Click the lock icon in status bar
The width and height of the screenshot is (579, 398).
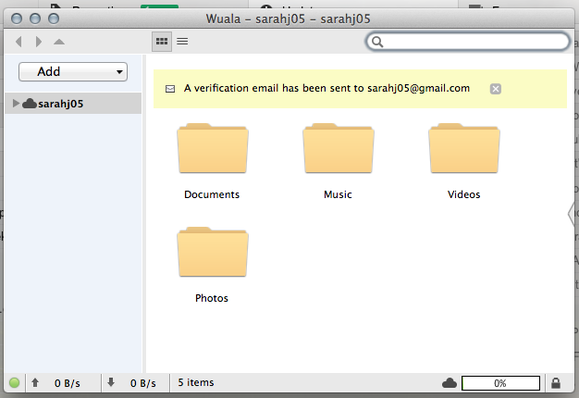click(x=556, y=383)
